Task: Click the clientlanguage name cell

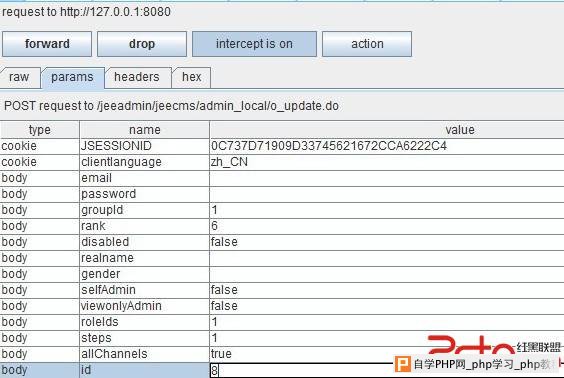Action: point(144,162)
